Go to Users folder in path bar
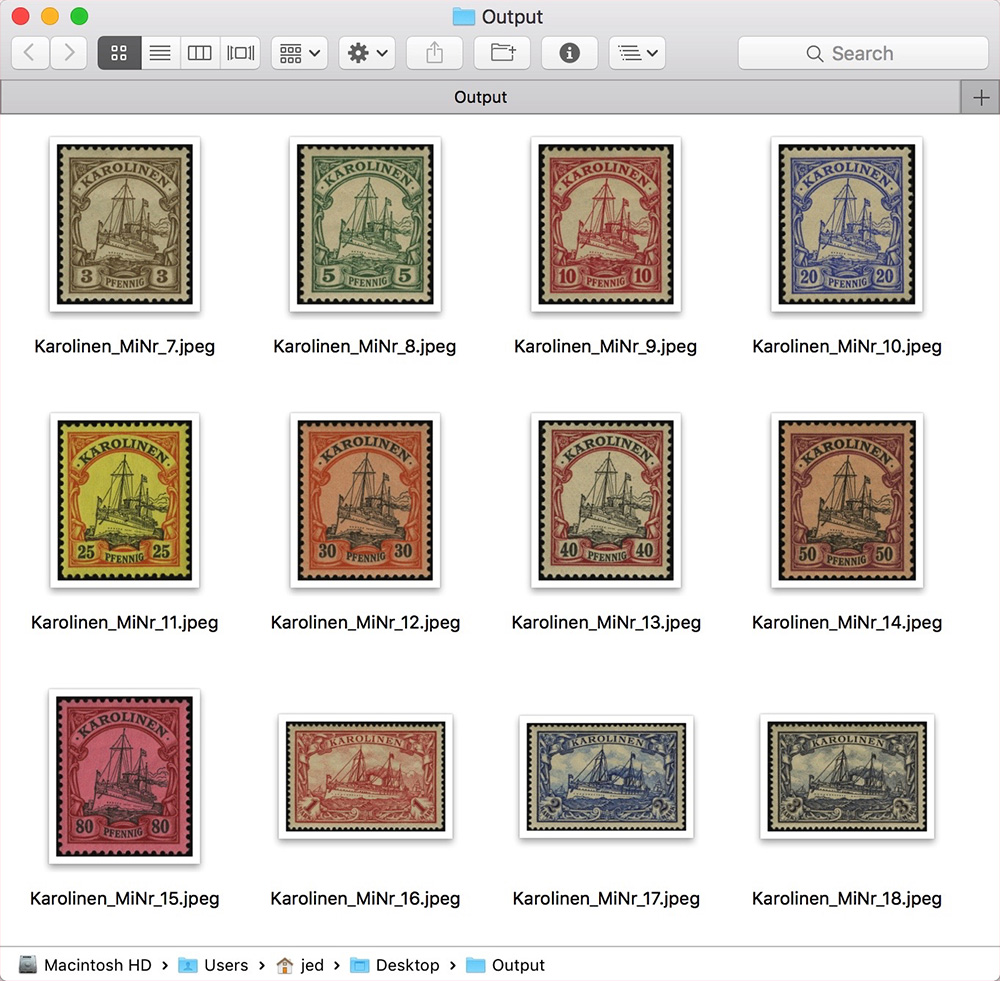This screenshot has width=1000, height=981. point(214,965)
